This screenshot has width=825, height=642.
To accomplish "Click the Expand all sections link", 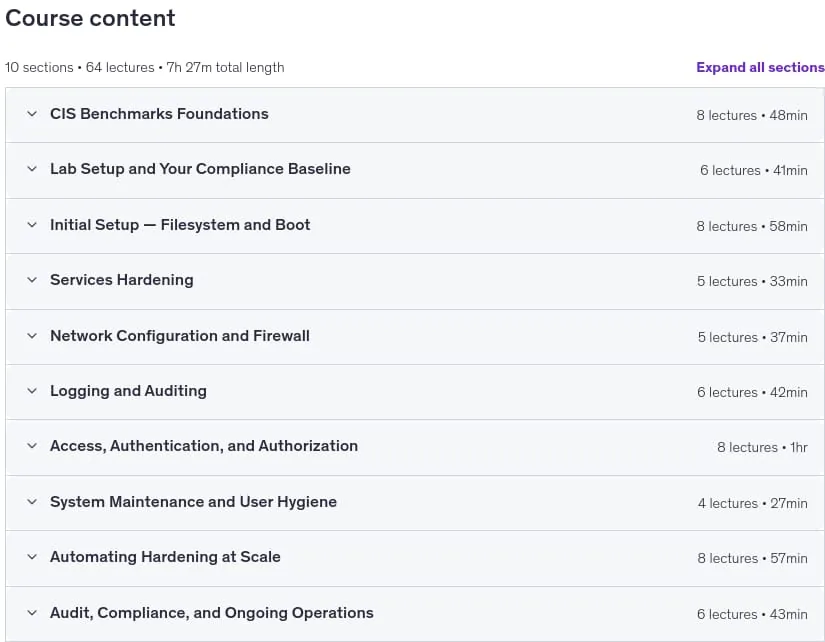I will click(760, 67).
